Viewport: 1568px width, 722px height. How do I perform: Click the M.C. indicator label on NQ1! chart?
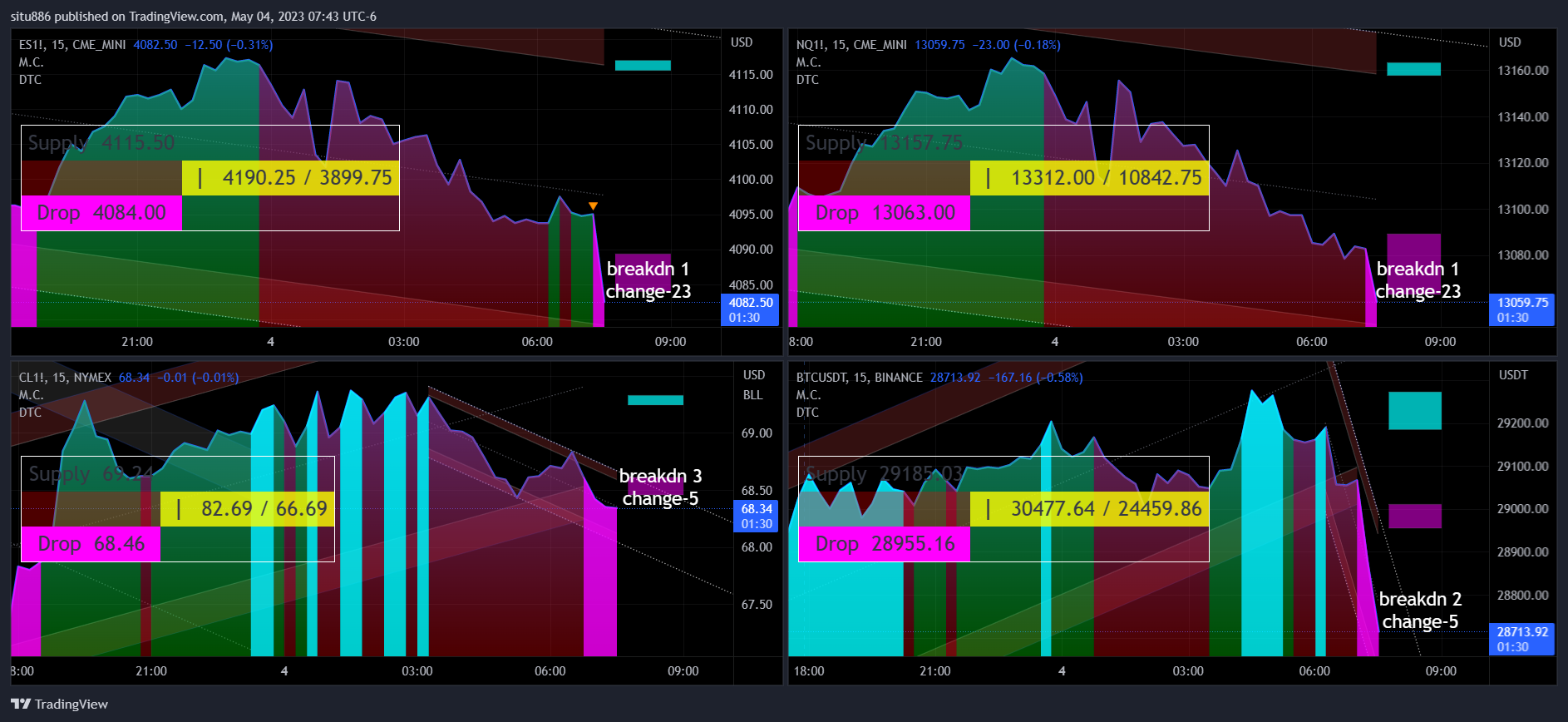808,62
